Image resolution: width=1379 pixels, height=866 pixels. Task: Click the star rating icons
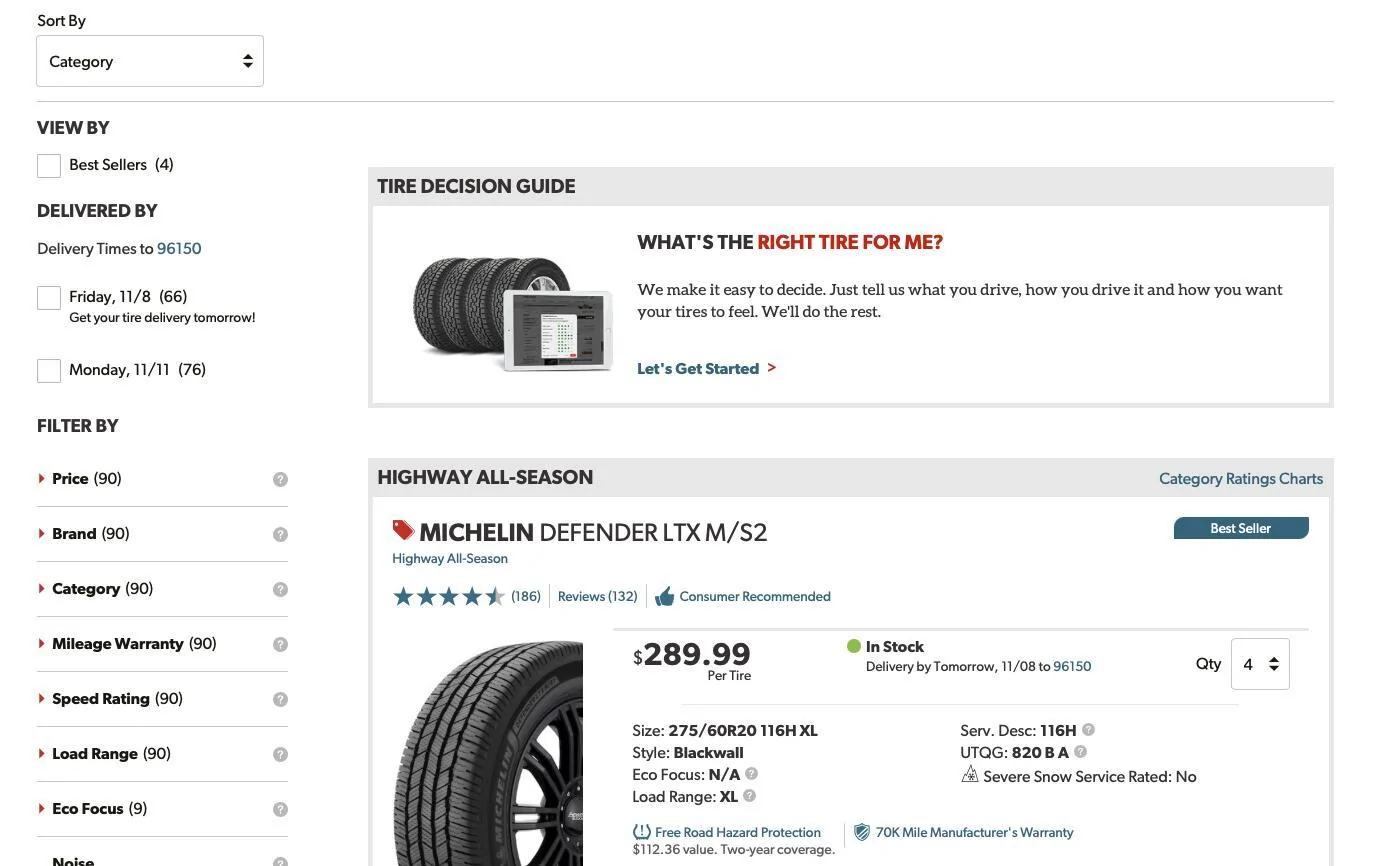pyautogui.click(x=449, y=597)
